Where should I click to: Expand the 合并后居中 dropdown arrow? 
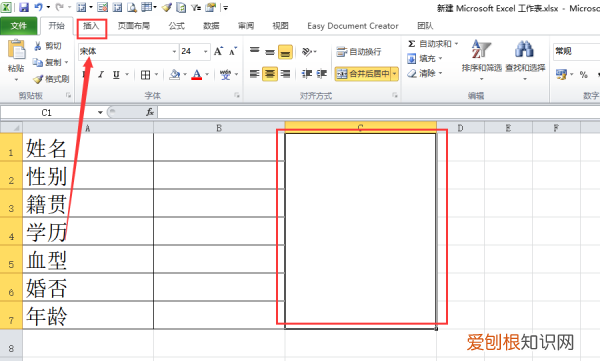pos(394,74)
